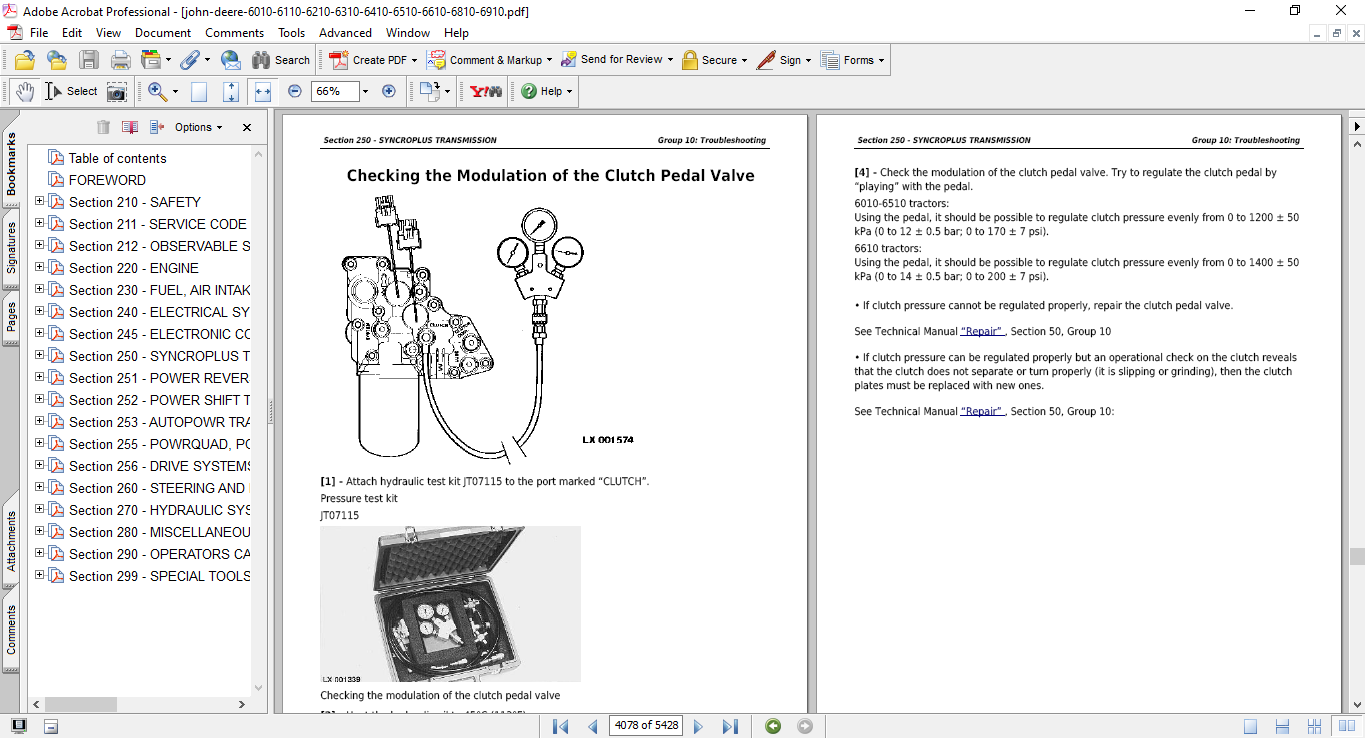Jump to the first page

tap(561, 726)
